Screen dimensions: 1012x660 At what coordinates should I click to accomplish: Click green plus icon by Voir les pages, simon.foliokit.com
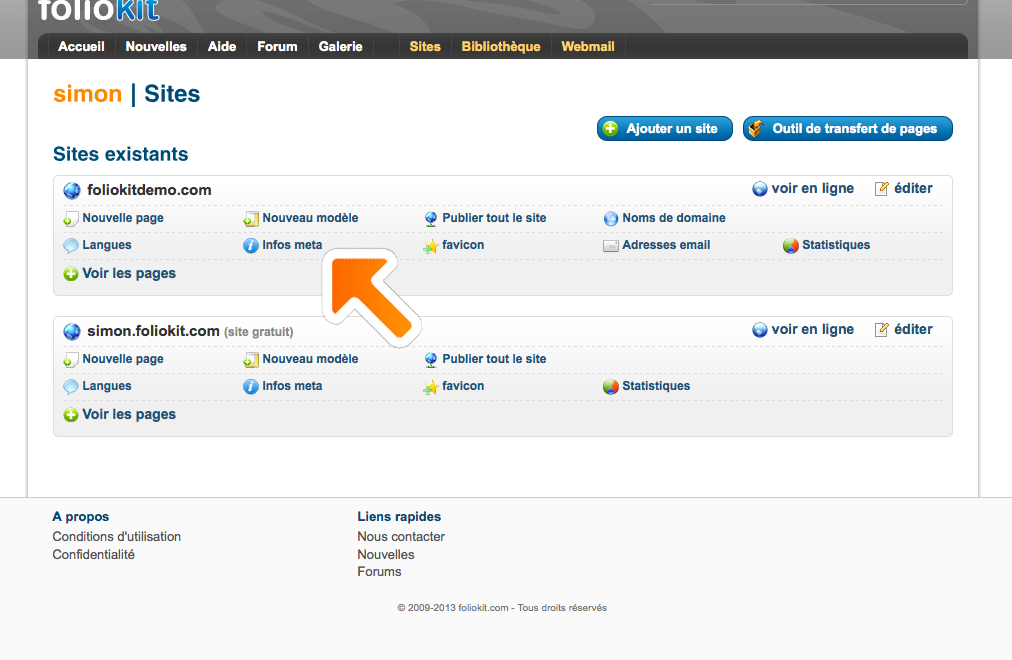point(71,415)
